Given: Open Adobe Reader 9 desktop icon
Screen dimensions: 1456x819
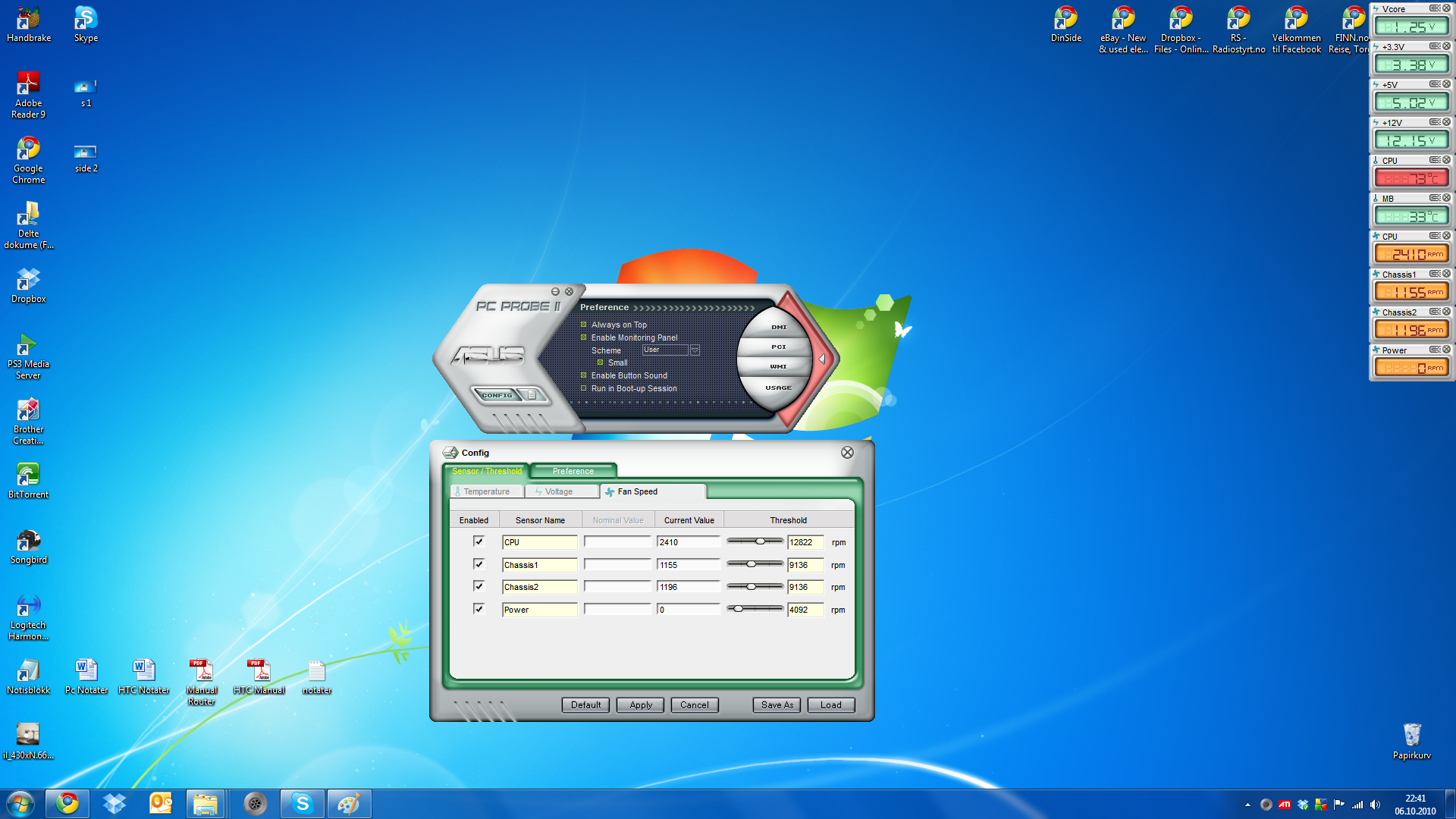Looking at the screenshot, I should pos(29,95).
